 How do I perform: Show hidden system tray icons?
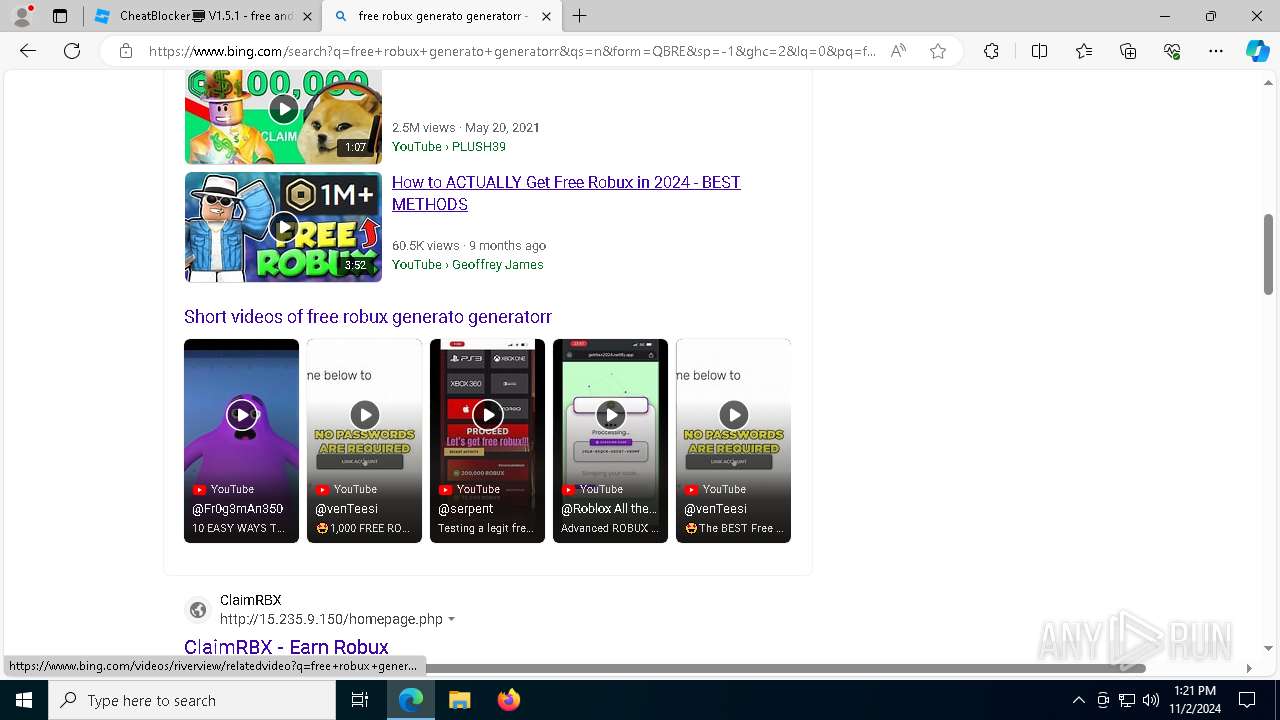tap(1078, 700)
